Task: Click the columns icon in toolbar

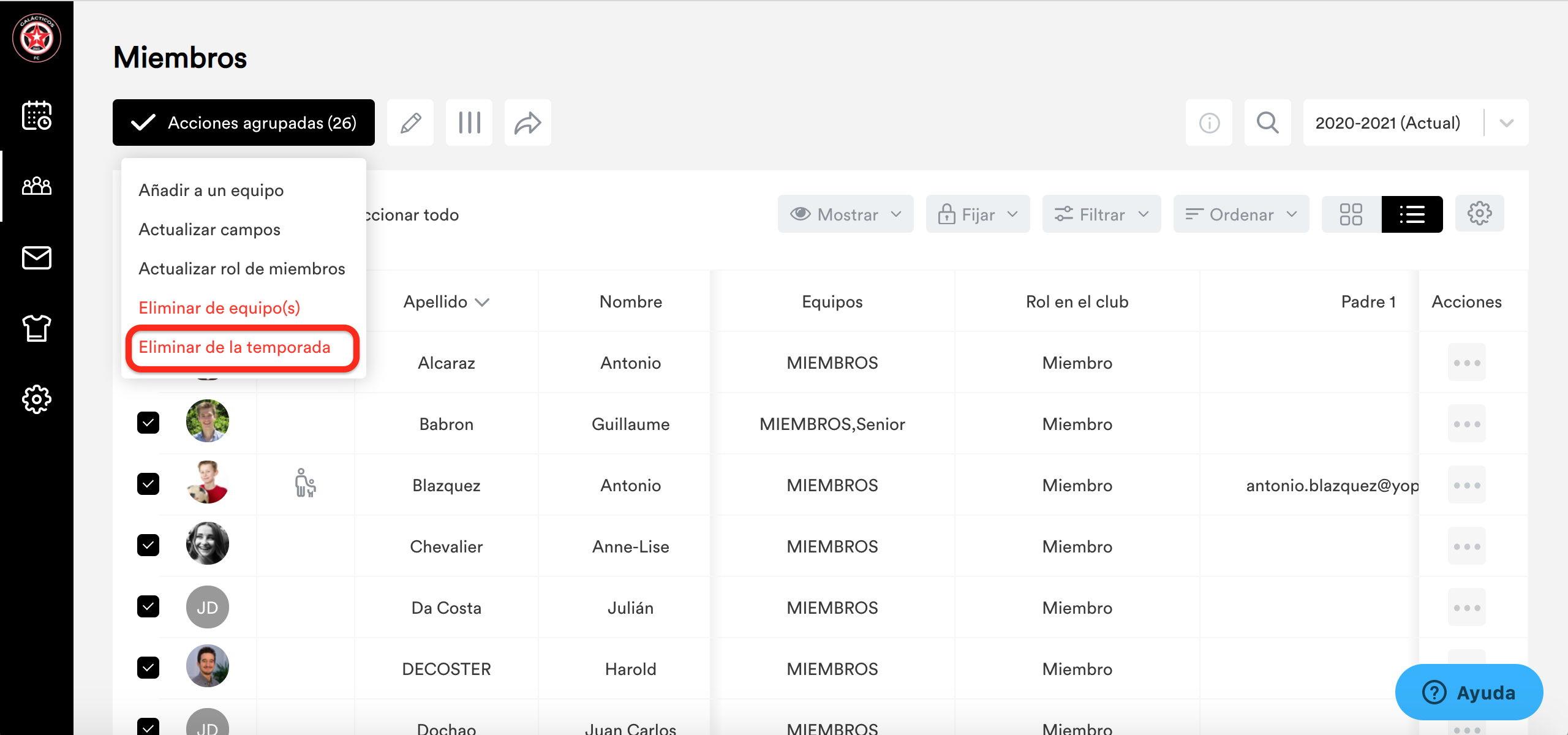Action: (x=469, y=123)
